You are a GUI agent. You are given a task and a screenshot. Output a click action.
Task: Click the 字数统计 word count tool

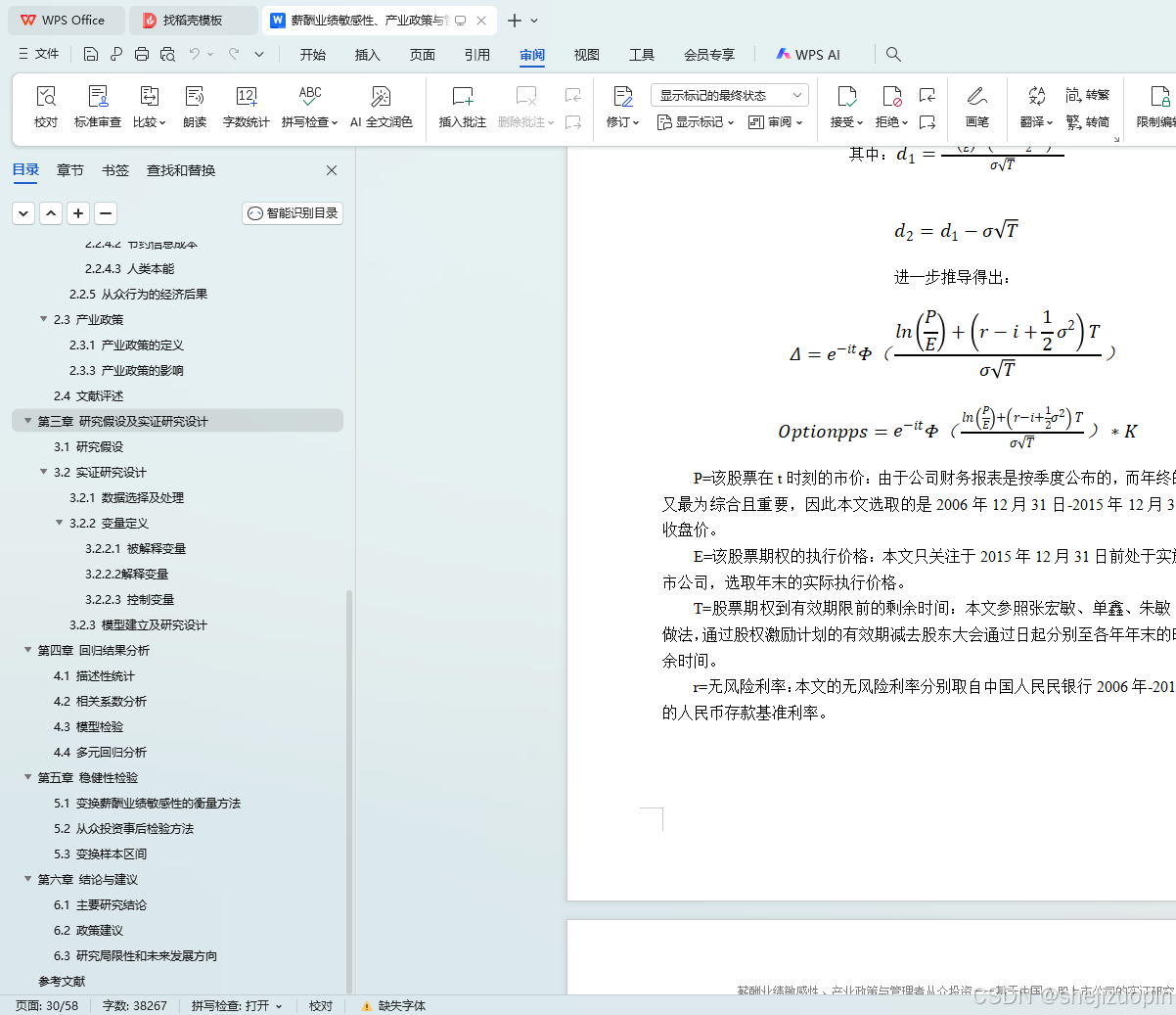[x=247, y=106]
